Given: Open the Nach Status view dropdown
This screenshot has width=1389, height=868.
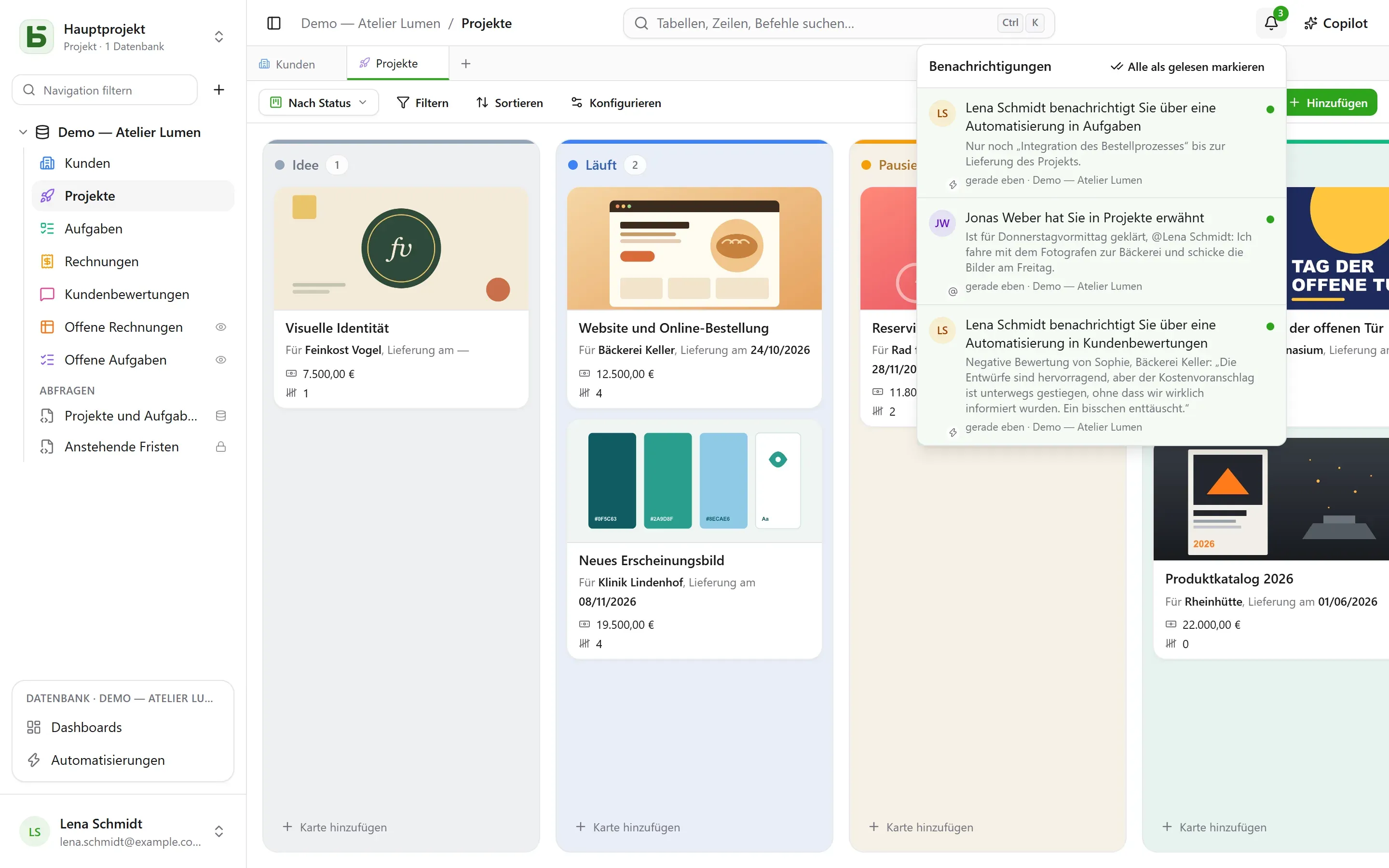Looking at the screenshot, I should pyautogui.click(x=318, y=102).
